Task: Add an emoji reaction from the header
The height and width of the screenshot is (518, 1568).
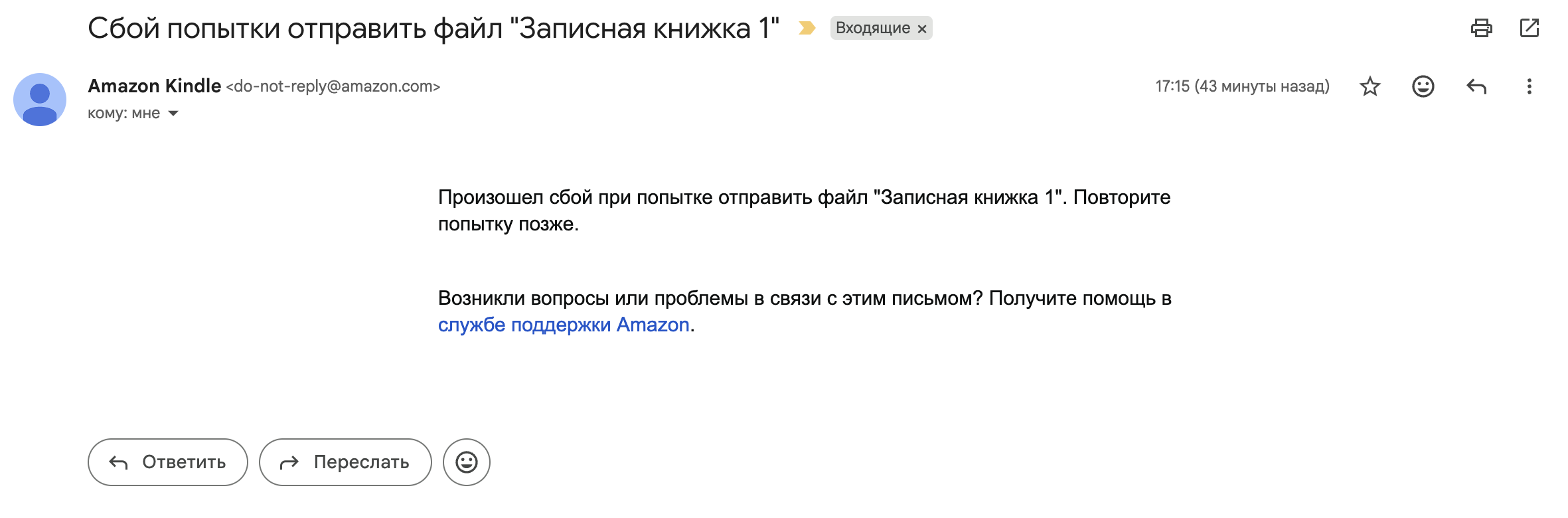Action: (1423, 86)
